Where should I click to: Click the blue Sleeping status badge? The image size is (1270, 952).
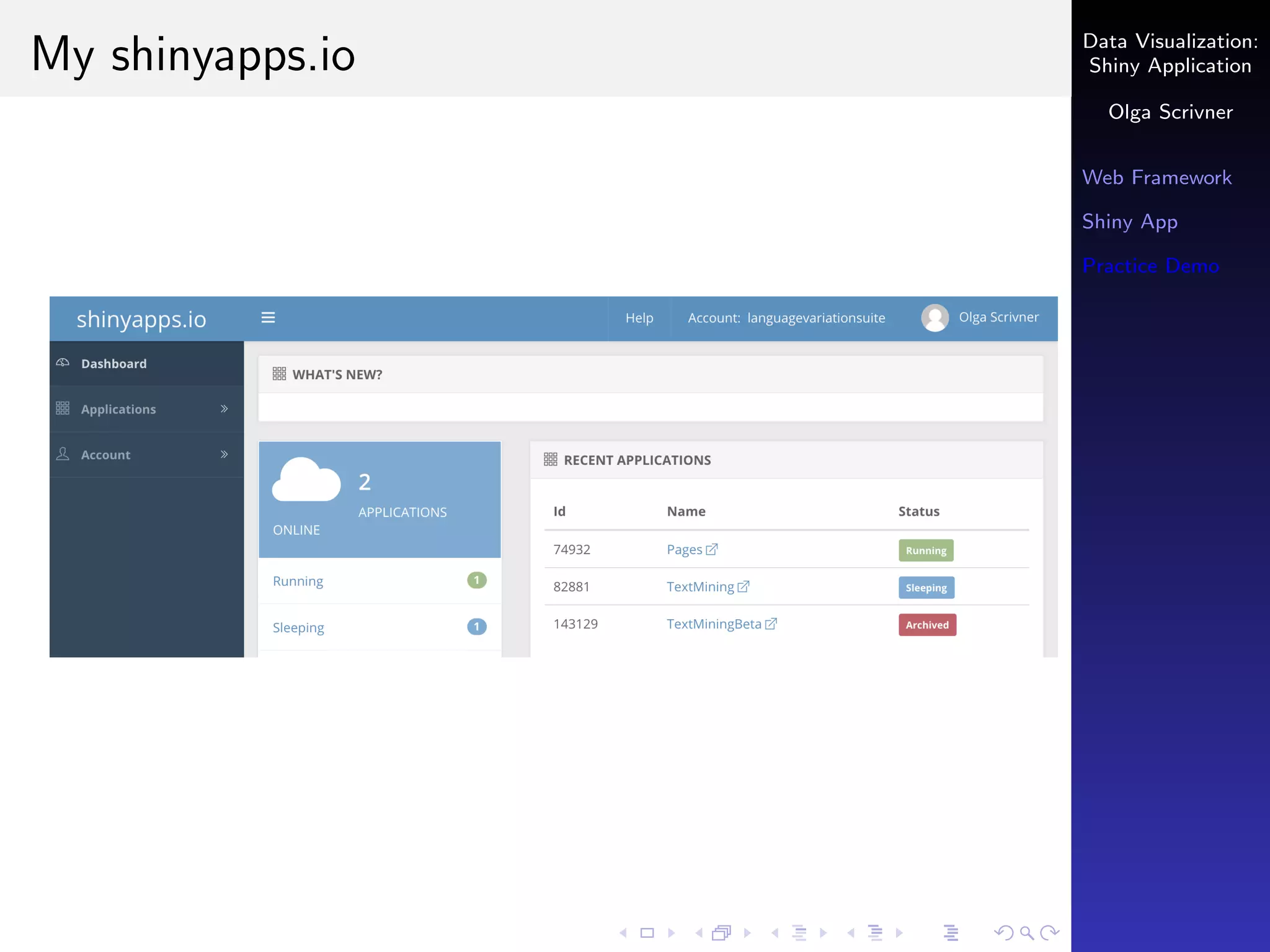click(926, 588)
